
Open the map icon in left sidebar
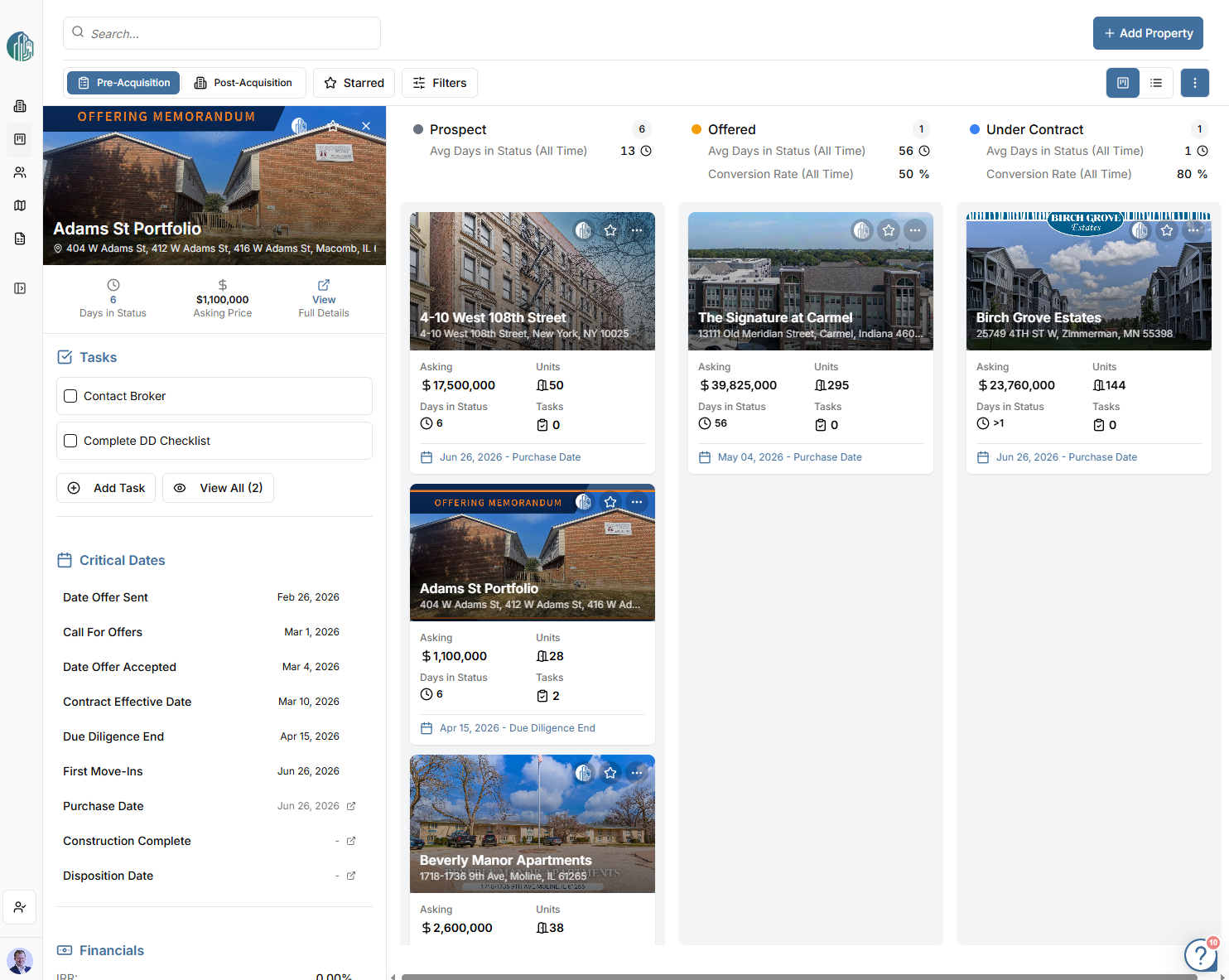click(x=20, y=205)
